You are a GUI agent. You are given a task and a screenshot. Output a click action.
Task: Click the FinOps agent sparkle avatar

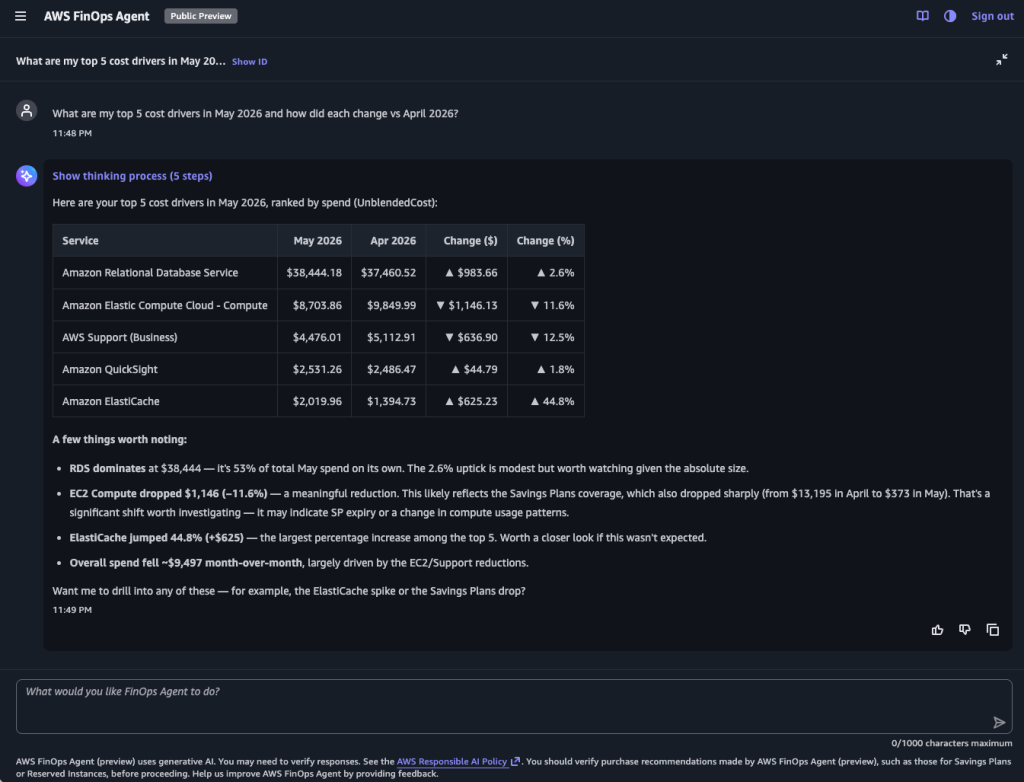click(27, 176)
